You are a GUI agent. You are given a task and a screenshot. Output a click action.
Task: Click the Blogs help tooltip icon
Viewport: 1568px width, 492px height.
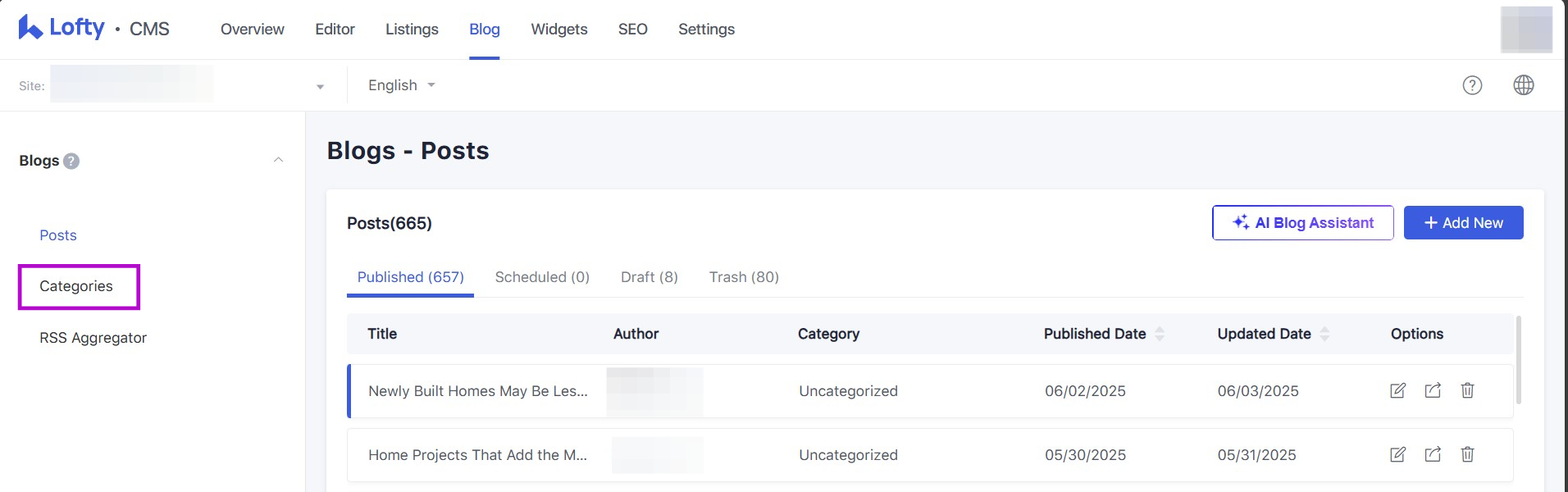[x=71, y=161]
